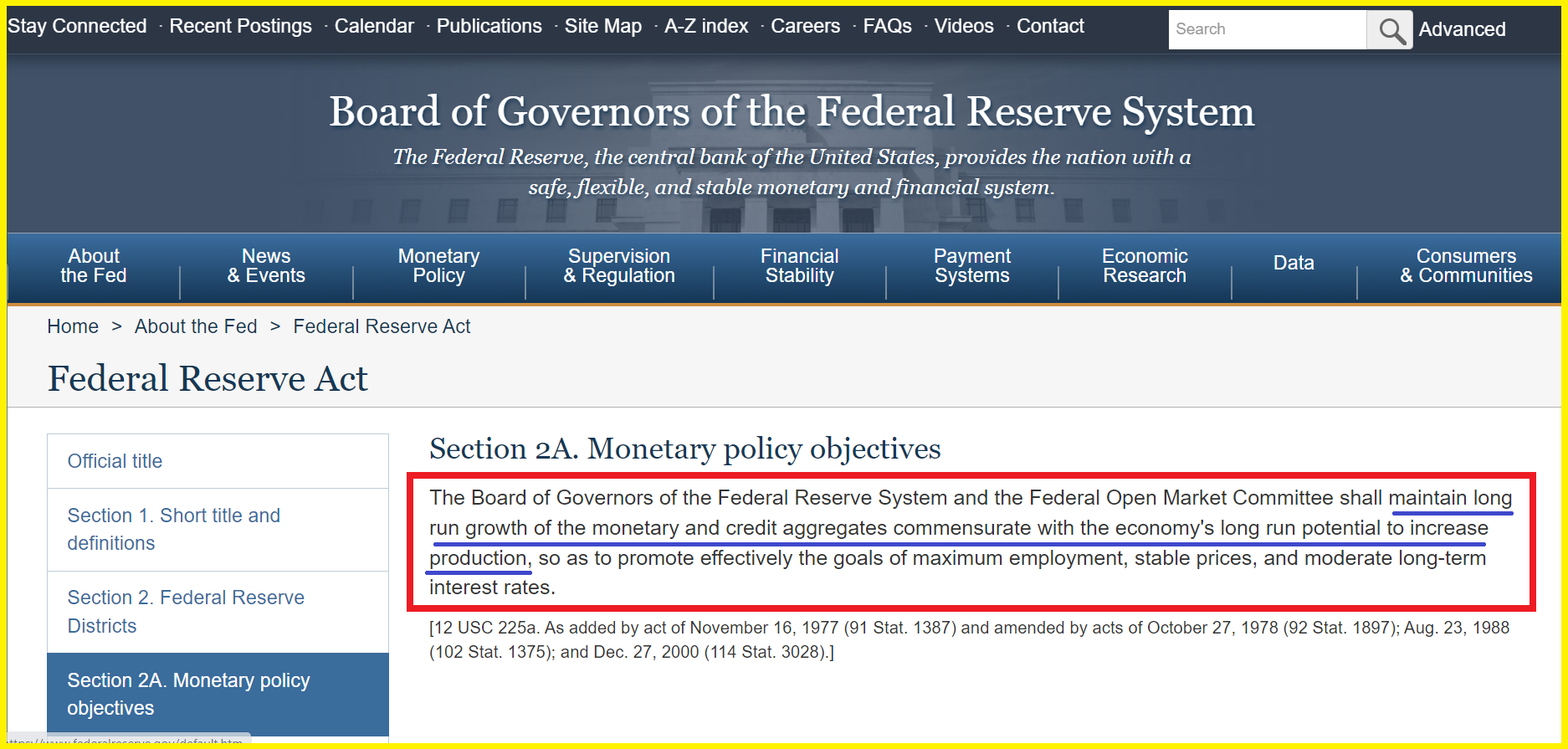Select Section 1. Short title and definitions
Screen dimensions: 1568x749
[x=173, y=529]
